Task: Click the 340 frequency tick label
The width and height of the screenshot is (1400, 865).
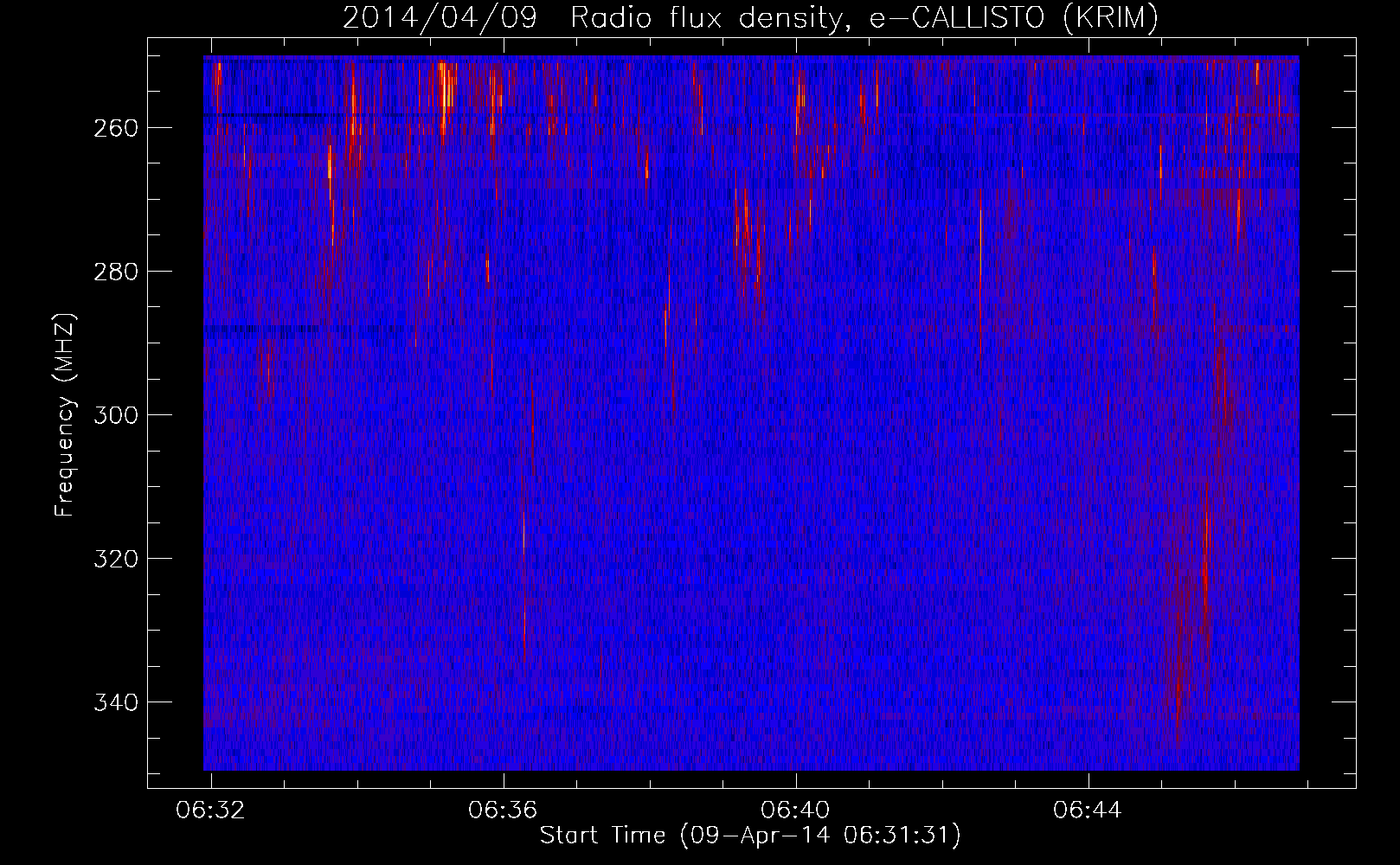Action: tap(114, 702)
